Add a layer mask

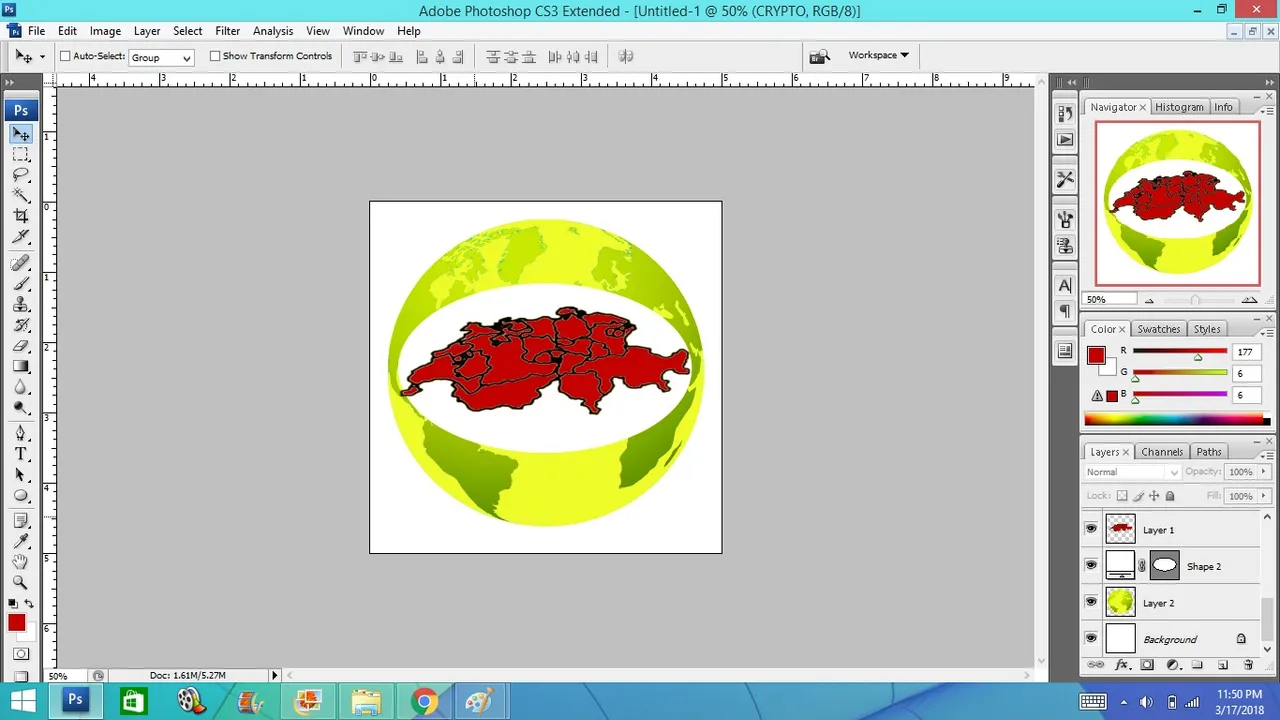(1147, 665)
